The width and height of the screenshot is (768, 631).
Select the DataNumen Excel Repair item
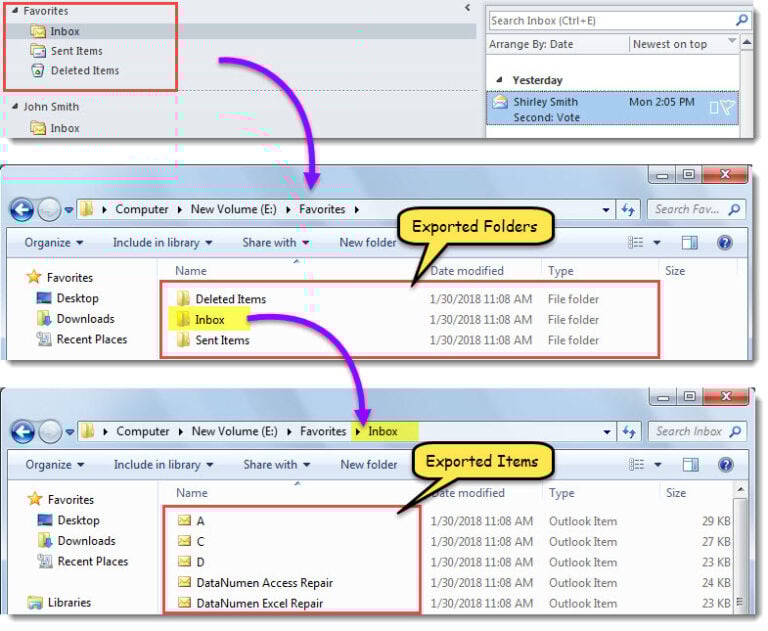[x=251, y=603]
